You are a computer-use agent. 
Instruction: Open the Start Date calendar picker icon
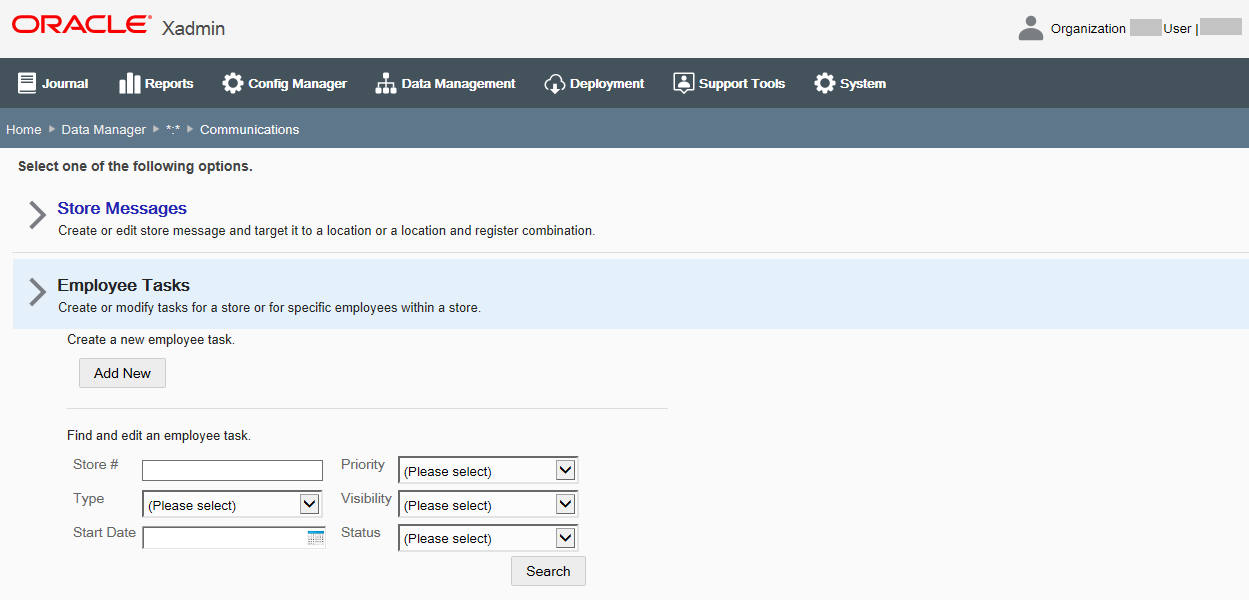click(x=317, y=537)
